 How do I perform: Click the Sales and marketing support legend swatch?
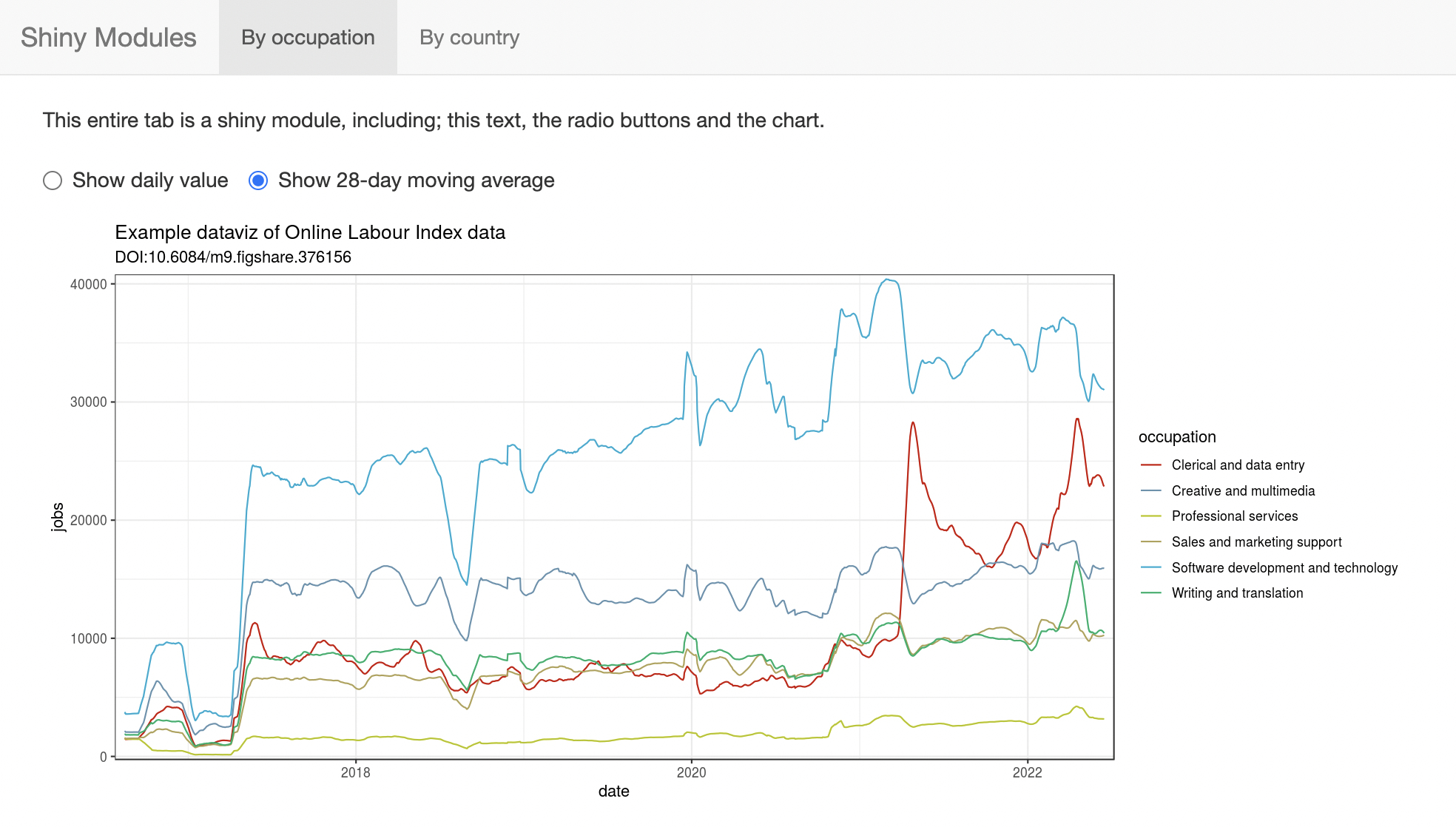point(1151,542)
